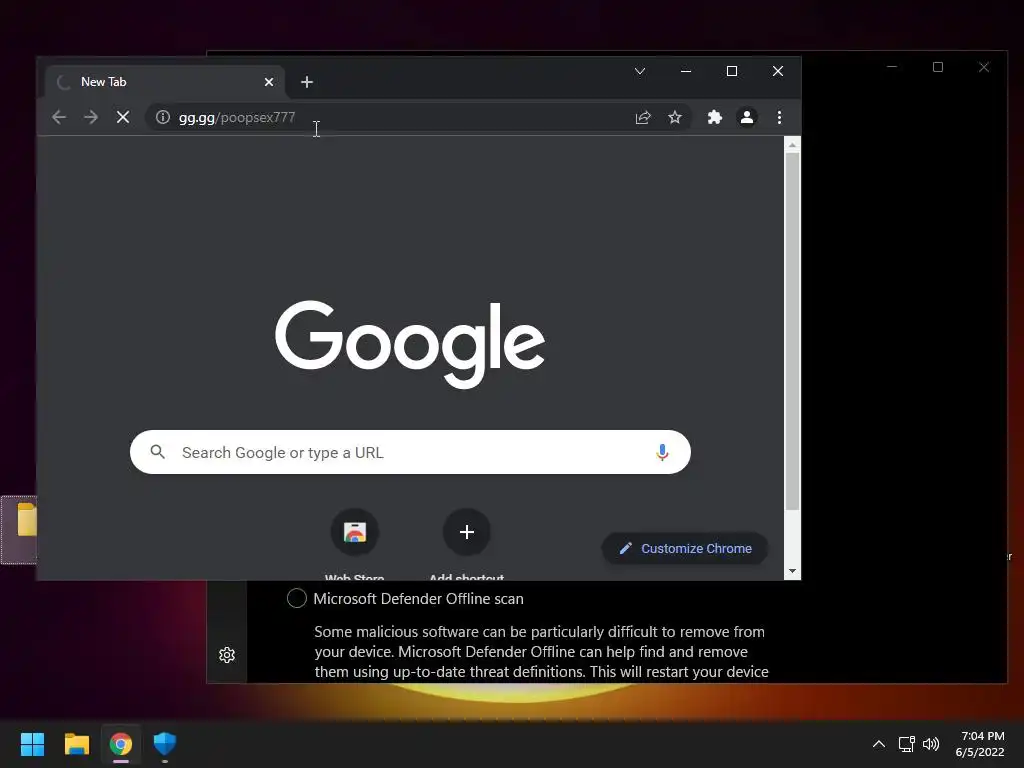Close the Windows Security window
This screenshot has height=768, width=1024.
tap(984, 67)
